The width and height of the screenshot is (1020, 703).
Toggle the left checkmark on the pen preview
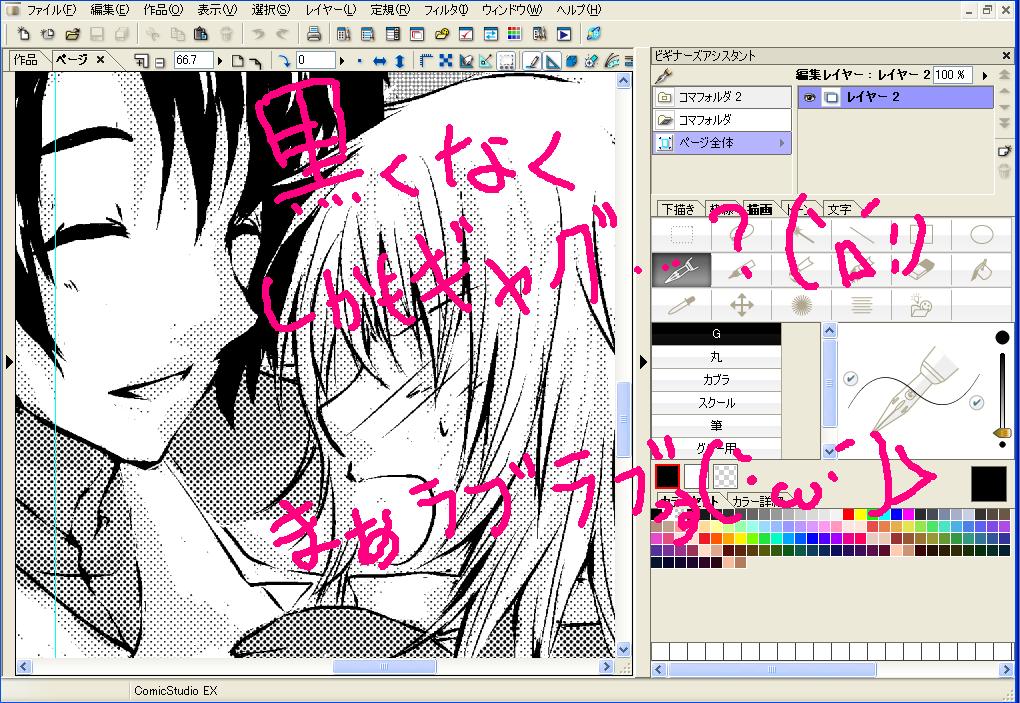coord(850,378)
